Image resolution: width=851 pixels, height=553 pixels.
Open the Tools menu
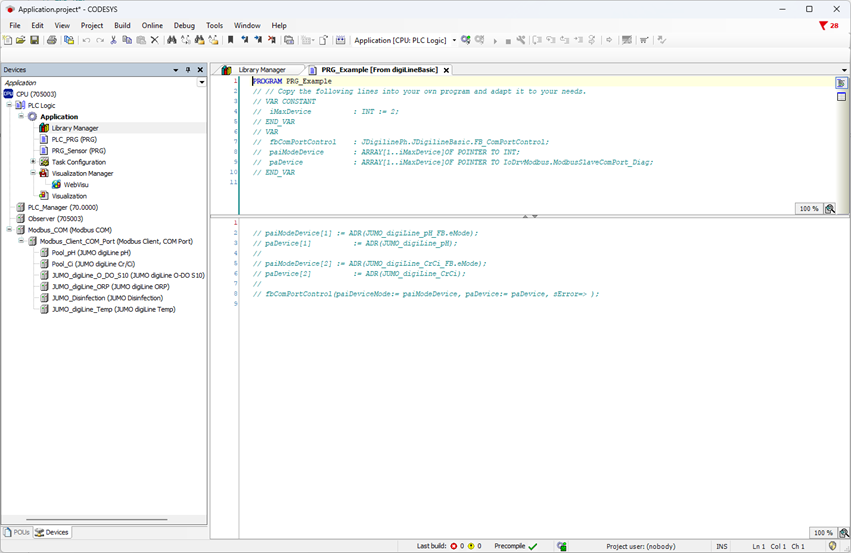pyautogui.click(x=214, y=26)
